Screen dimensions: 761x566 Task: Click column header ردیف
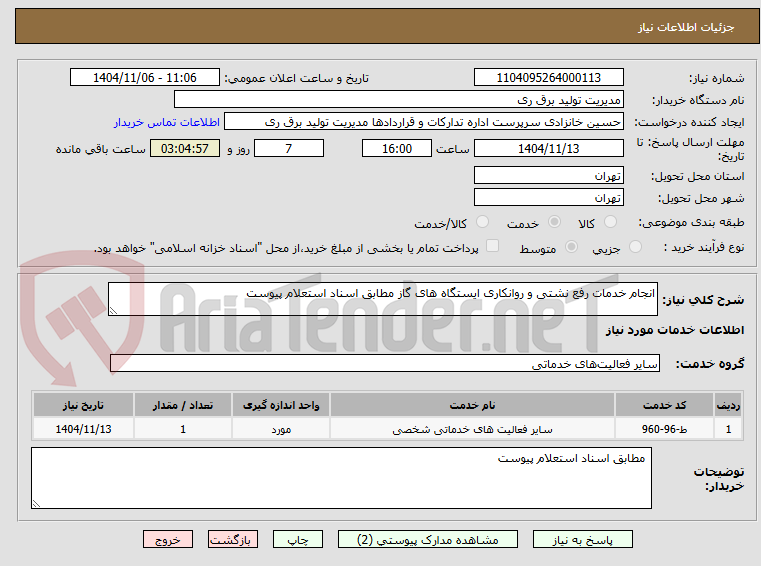pos(728,405)
